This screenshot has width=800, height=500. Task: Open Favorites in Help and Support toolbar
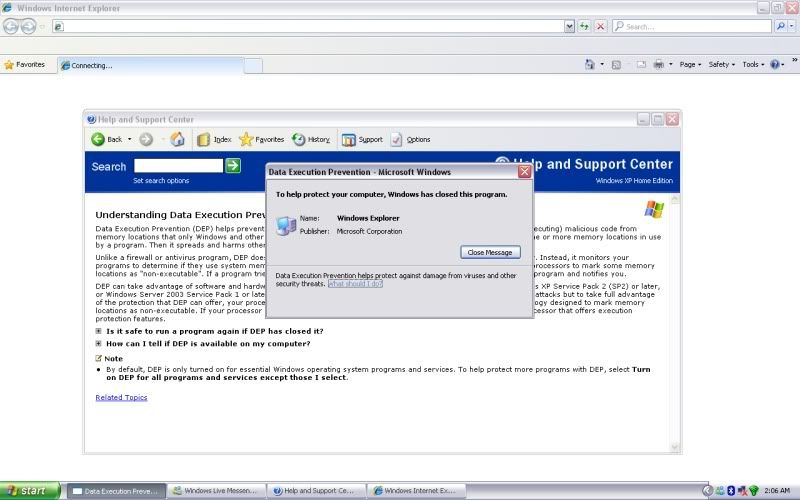coord(262,139)
